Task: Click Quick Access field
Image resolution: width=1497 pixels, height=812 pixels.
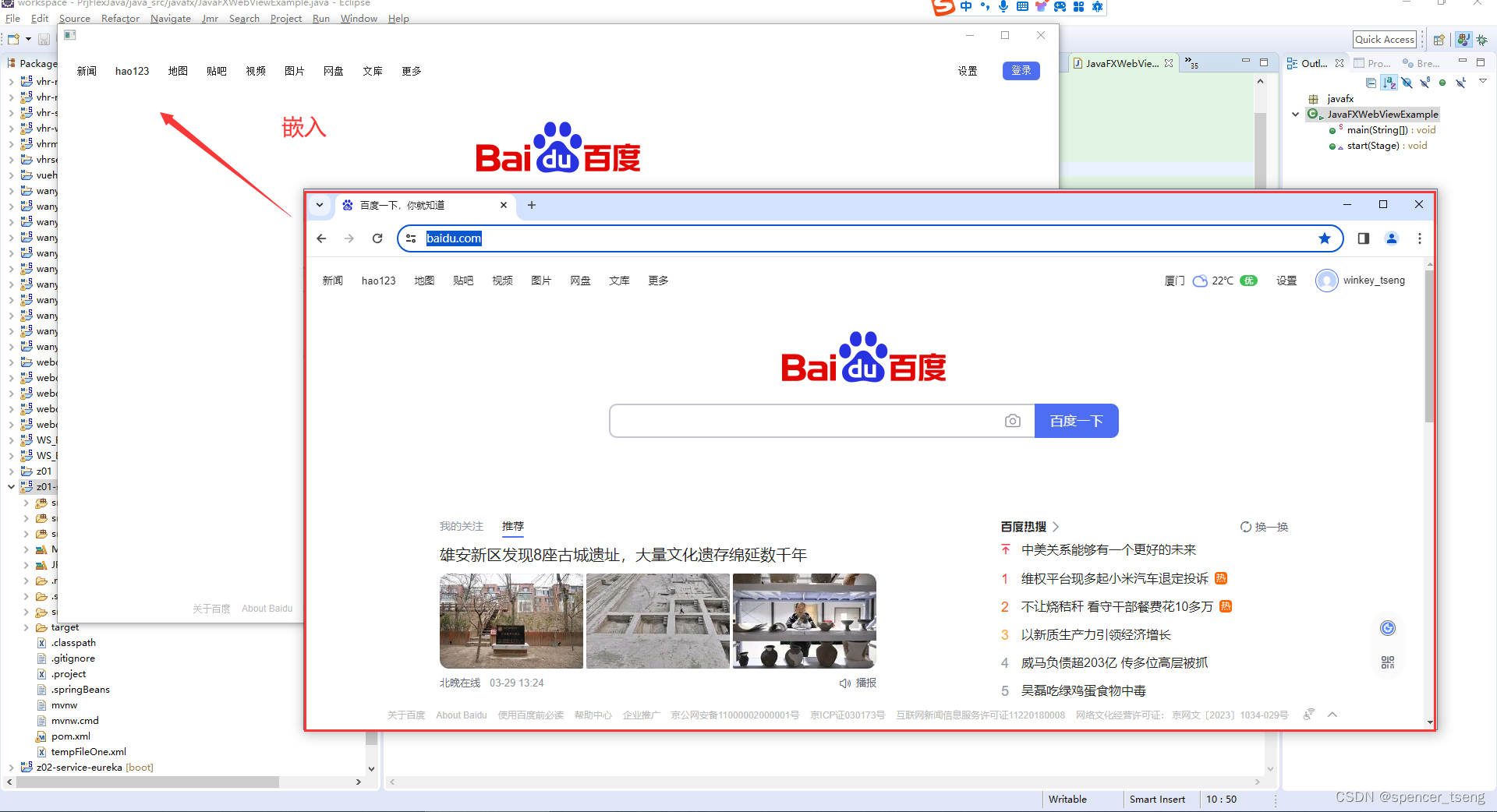Action: [x=1384, y=40]
